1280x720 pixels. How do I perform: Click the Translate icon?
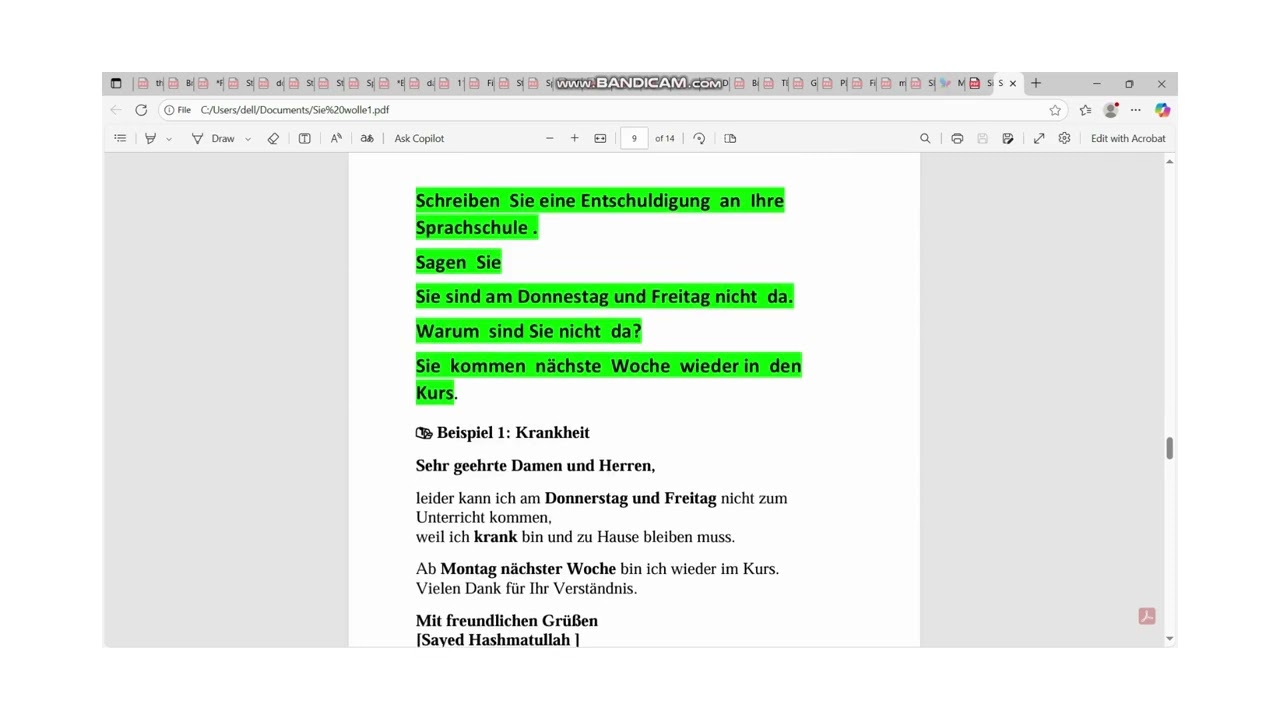point(367,138)
